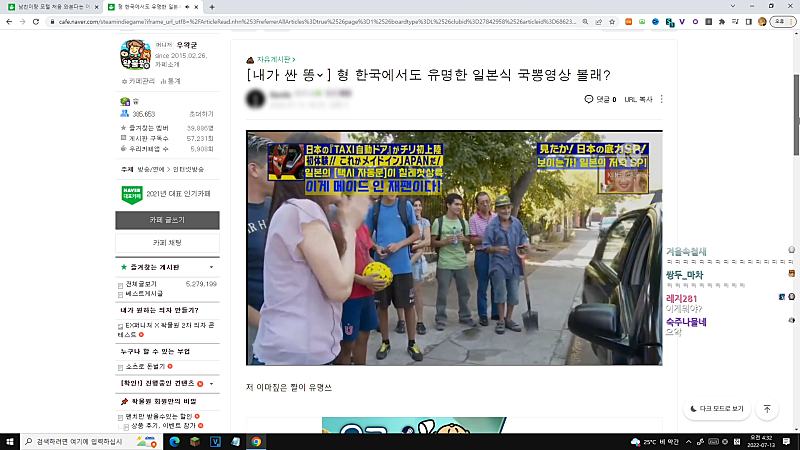800x450 pixels.
Task: Jump to comments via 댓글 icon
Action: pos(600,99)
